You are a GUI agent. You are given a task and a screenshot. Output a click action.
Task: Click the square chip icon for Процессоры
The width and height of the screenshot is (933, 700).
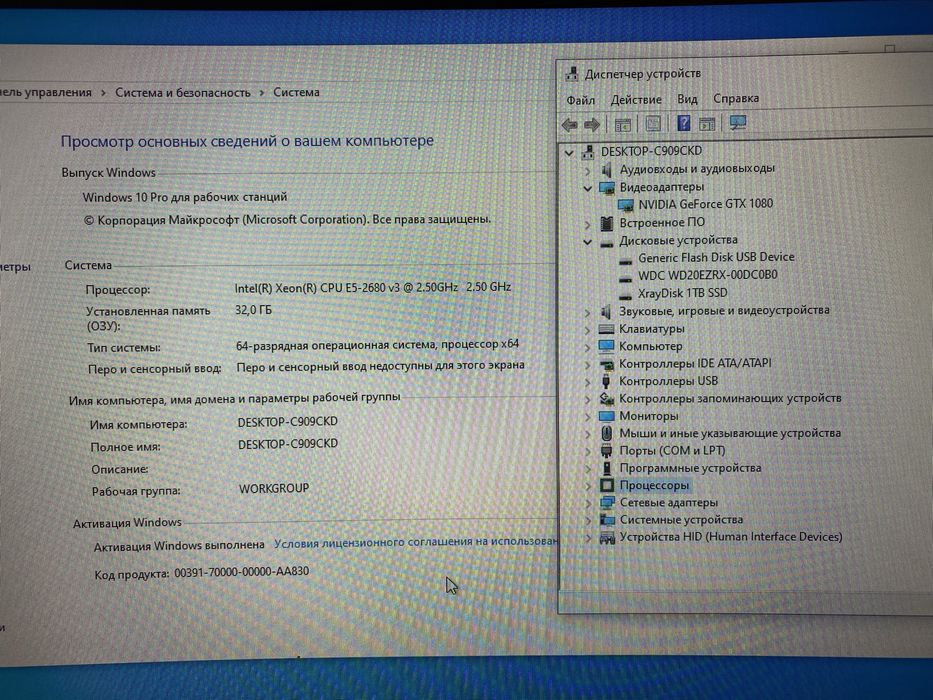pos(607,485)
